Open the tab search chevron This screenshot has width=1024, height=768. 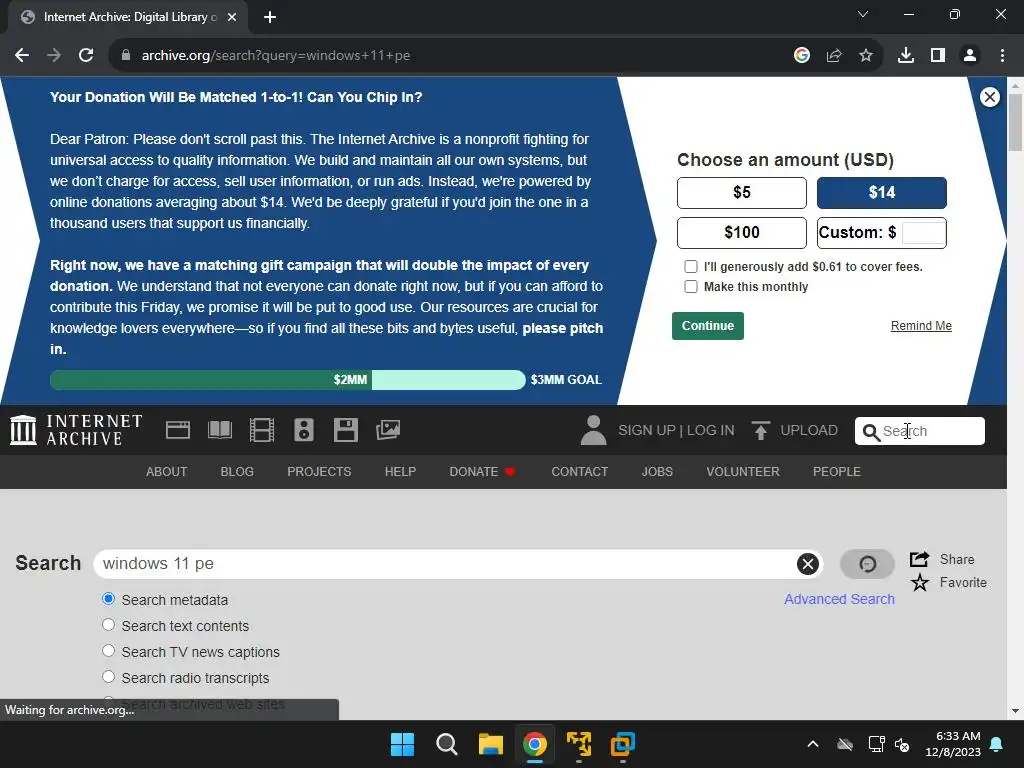coord(863,14)
